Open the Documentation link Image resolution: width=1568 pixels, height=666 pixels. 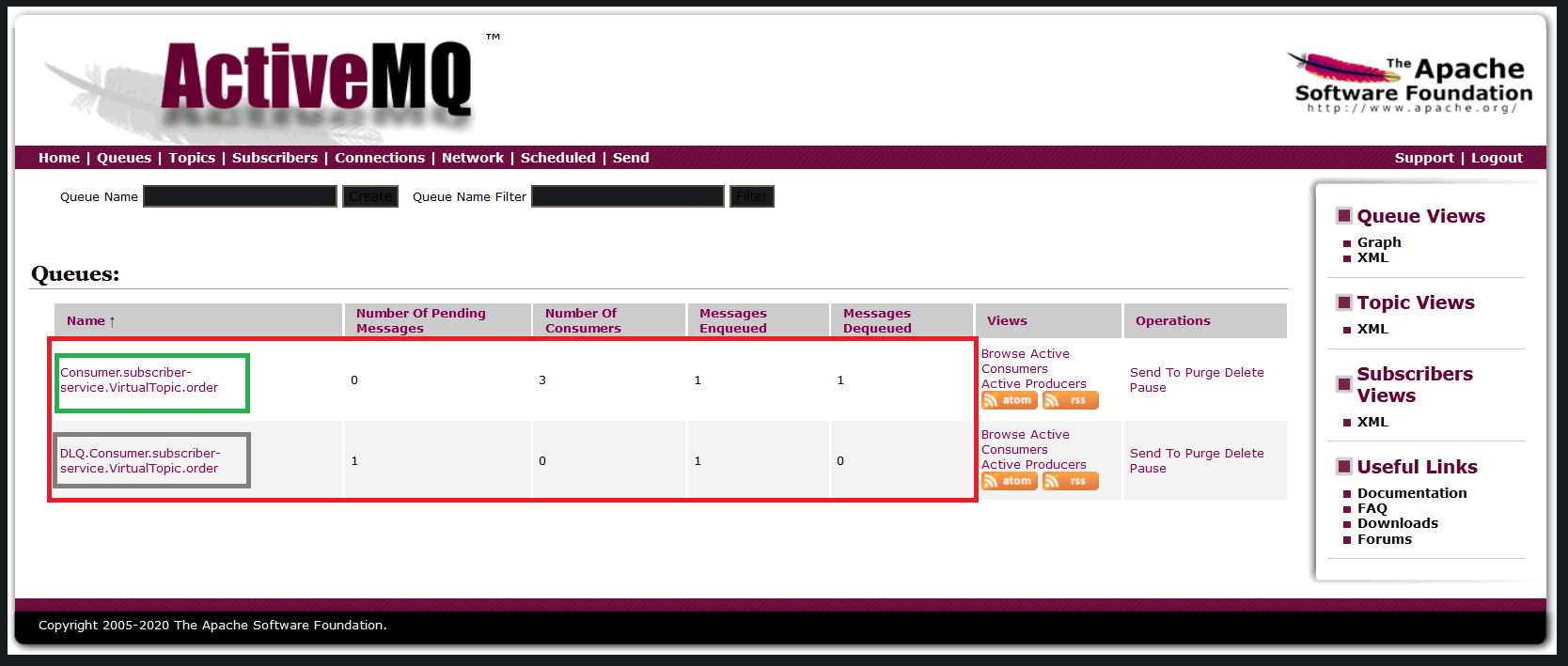[x=1412, y=493]
